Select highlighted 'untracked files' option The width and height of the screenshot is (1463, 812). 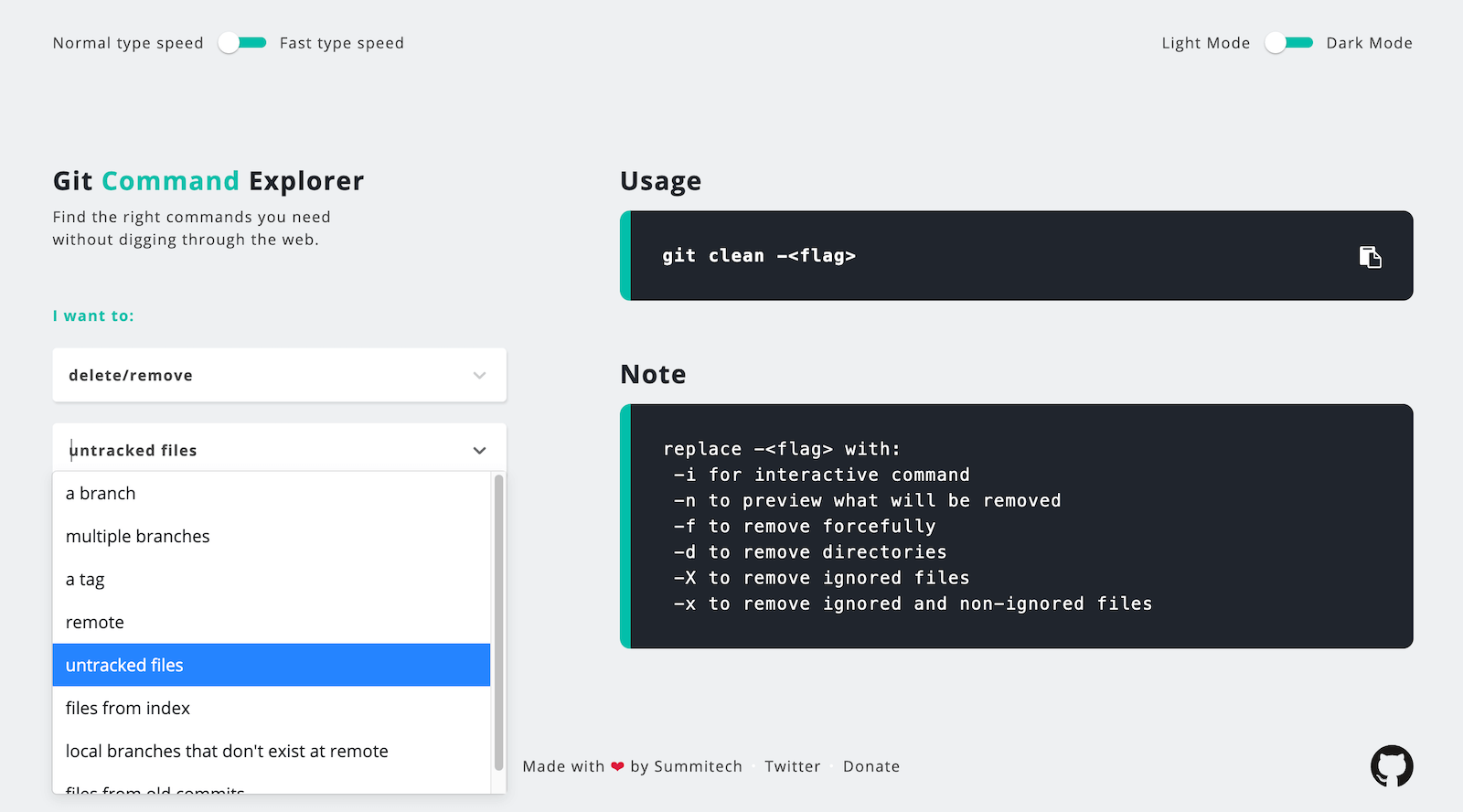[x=272, y=665]
